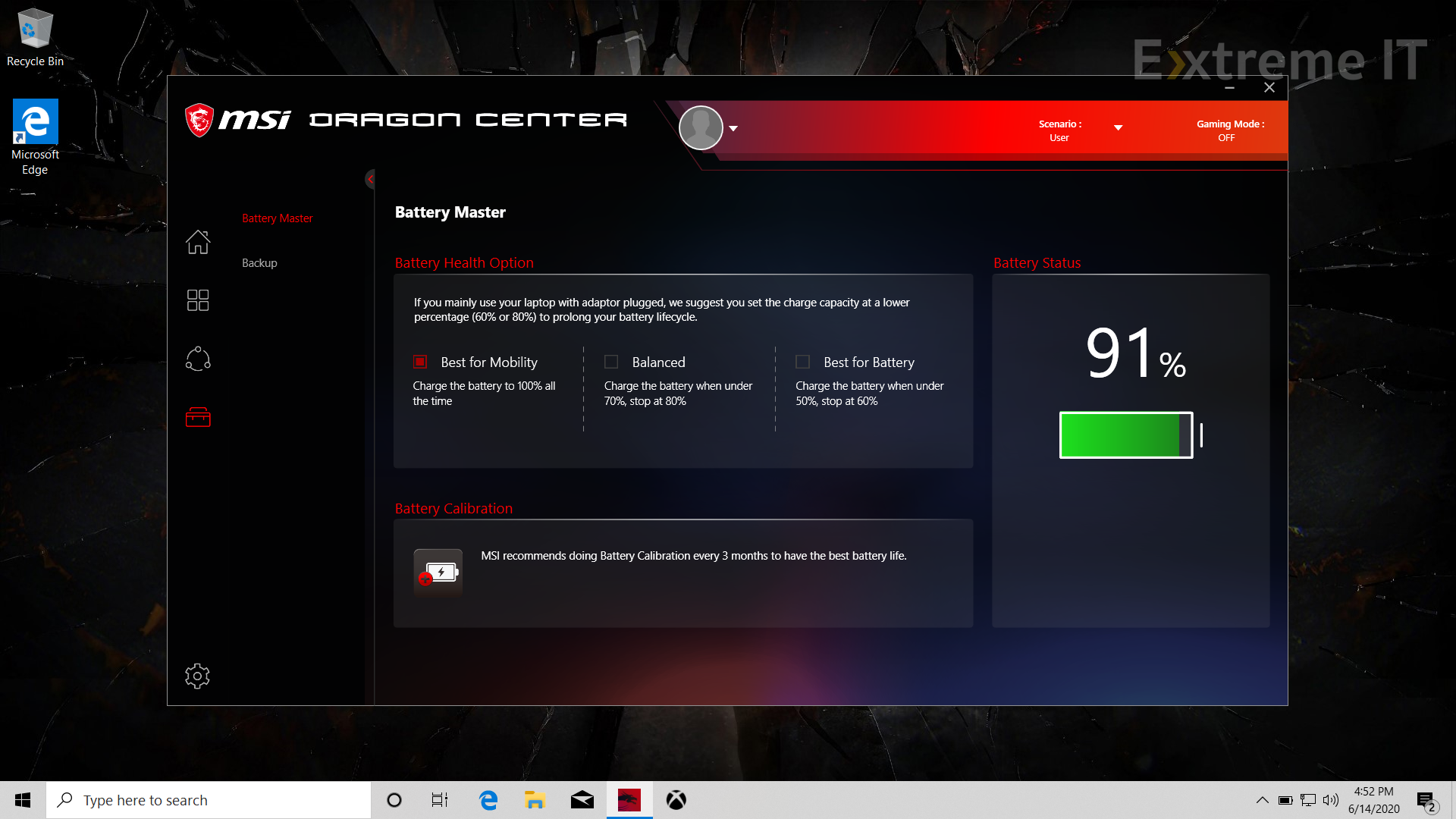Click the green battery level bar

coord(1126,435)
